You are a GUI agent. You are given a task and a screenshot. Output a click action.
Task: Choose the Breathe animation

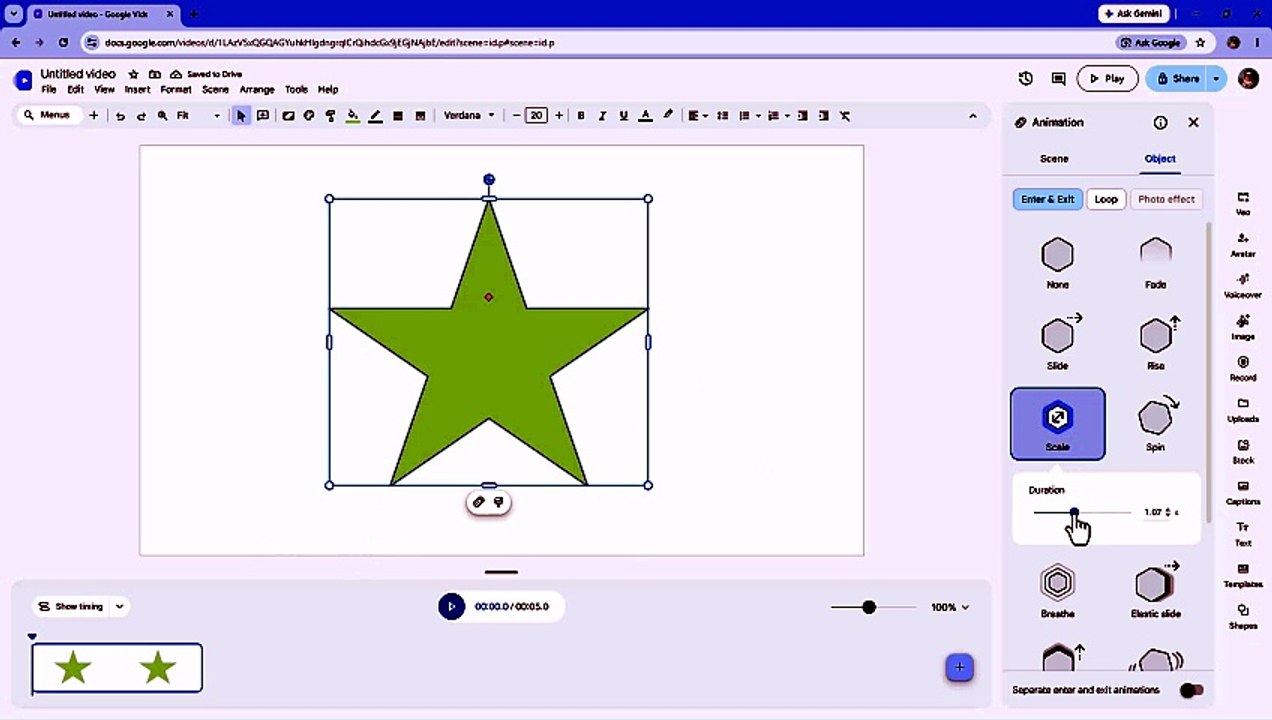coord(1057,590)
